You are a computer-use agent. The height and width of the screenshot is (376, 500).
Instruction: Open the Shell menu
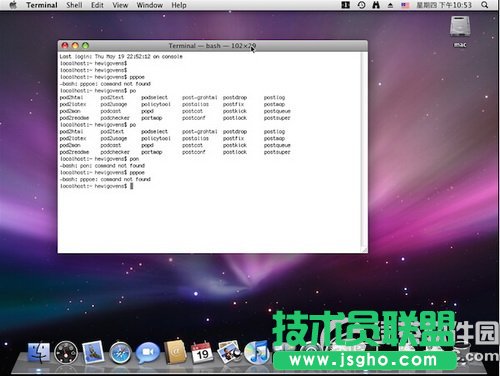(74, 5)
